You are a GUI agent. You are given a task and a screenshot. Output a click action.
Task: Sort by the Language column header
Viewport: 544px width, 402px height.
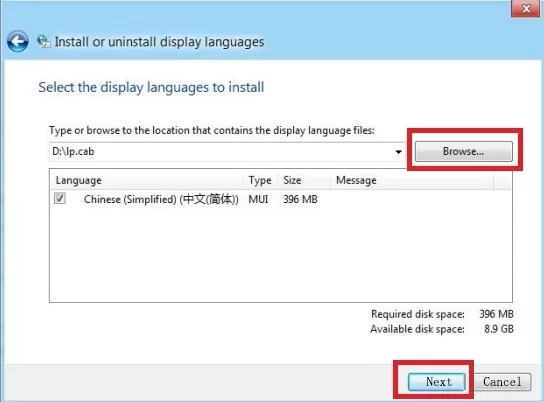pos(146,180)
